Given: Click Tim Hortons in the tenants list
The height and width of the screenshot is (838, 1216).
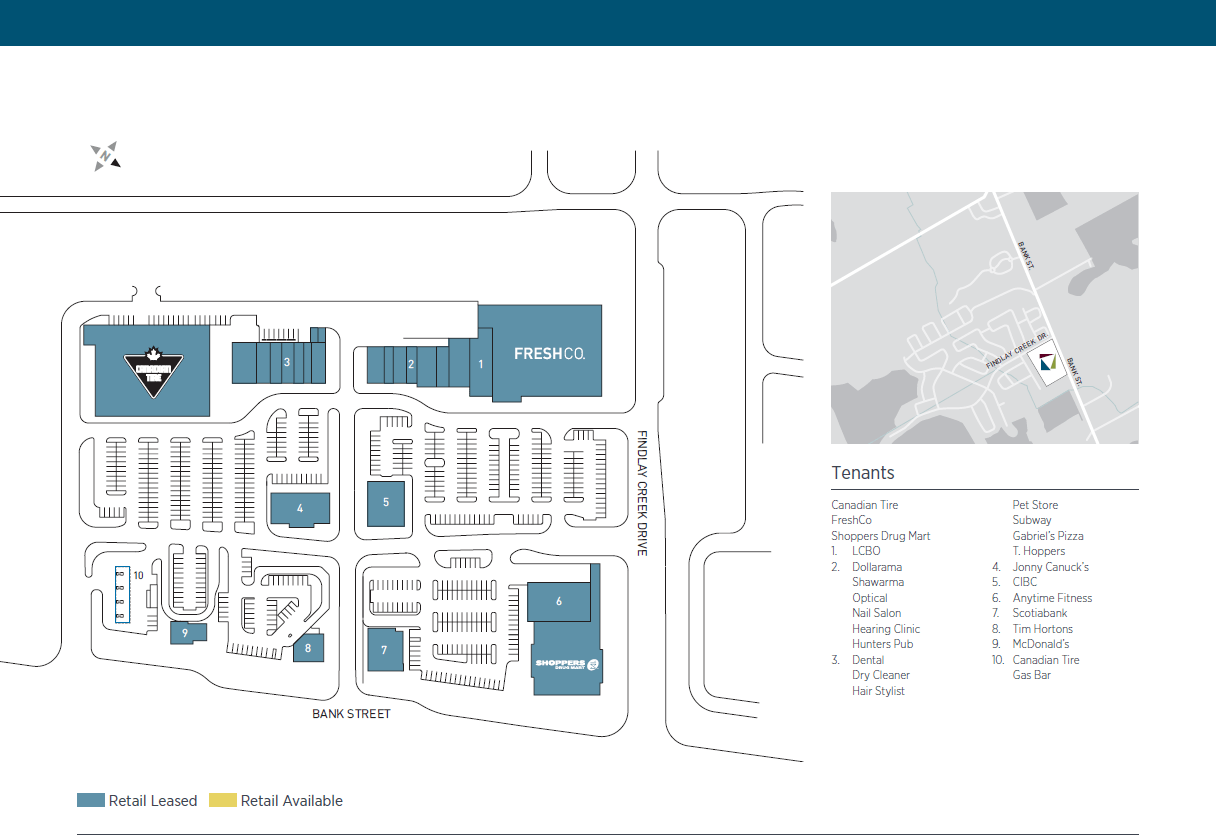Looking at the screenshot, I should click(1042, 629).
